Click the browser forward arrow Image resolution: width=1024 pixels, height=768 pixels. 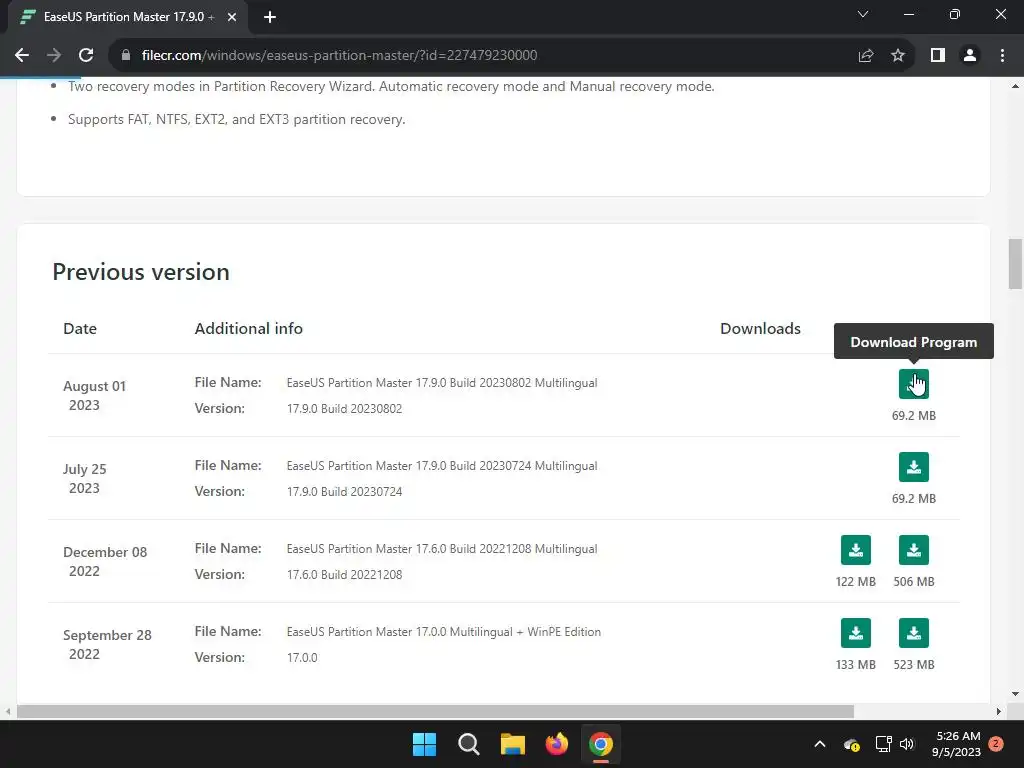point(54,56)
